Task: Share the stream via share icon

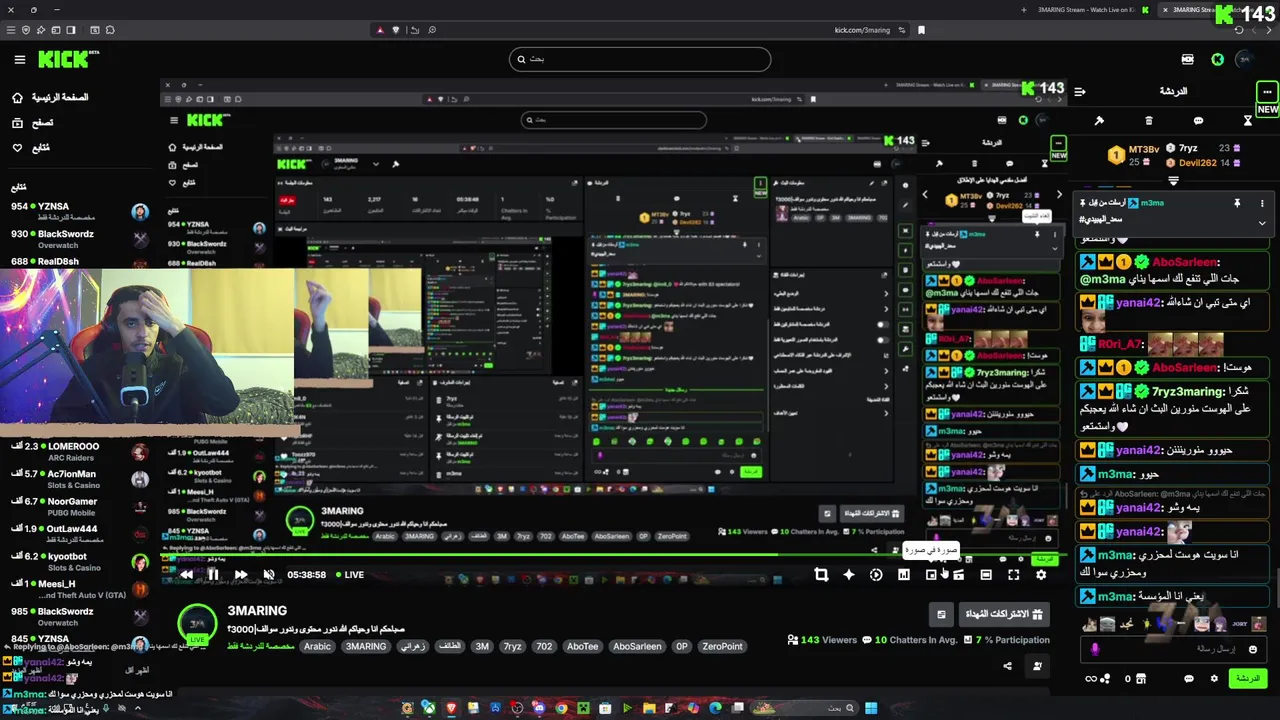Action: pyautogui.click(x=1007, y=666)
